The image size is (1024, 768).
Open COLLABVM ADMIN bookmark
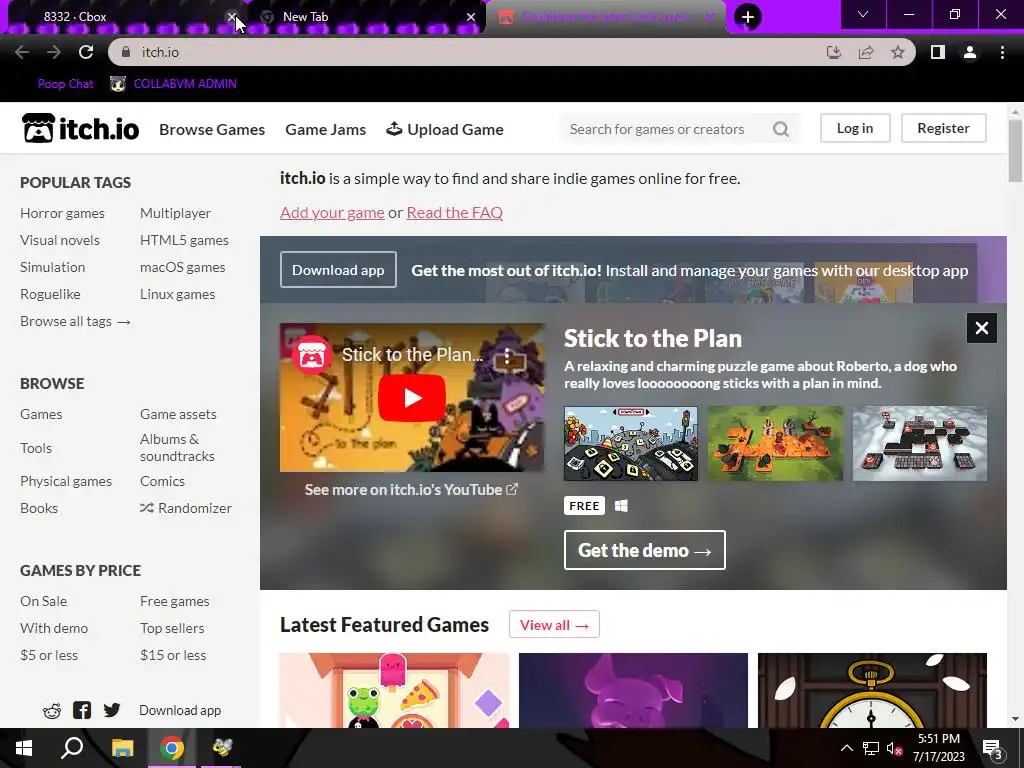click(x=173, y=84)
